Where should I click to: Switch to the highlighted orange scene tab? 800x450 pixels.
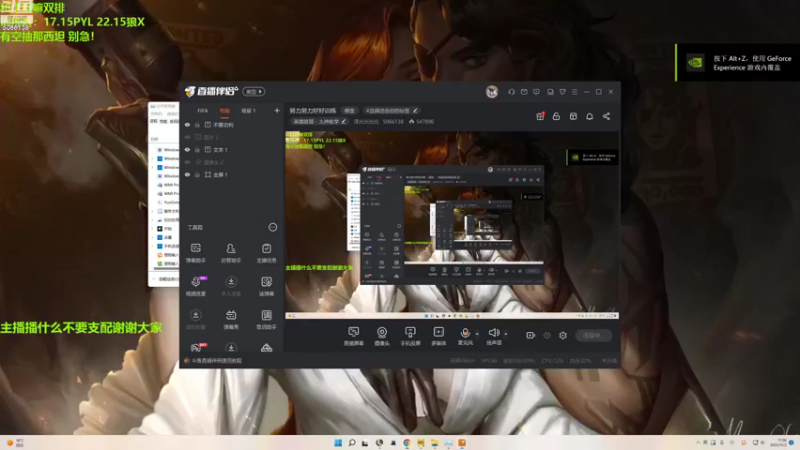pyautogui.click(x=224, y=111)
